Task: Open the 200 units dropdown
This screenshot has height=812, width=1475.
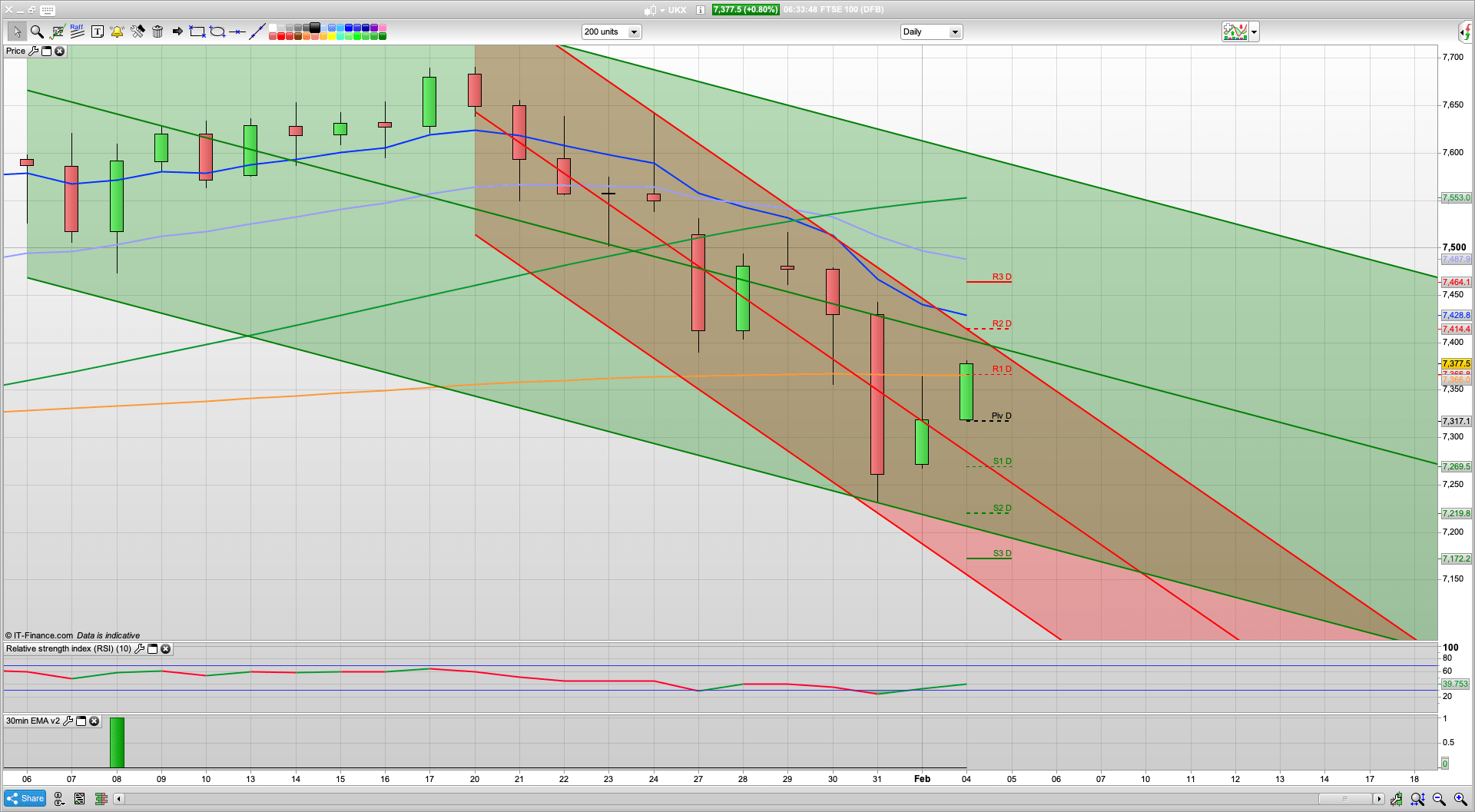Action: click(634, 32)
